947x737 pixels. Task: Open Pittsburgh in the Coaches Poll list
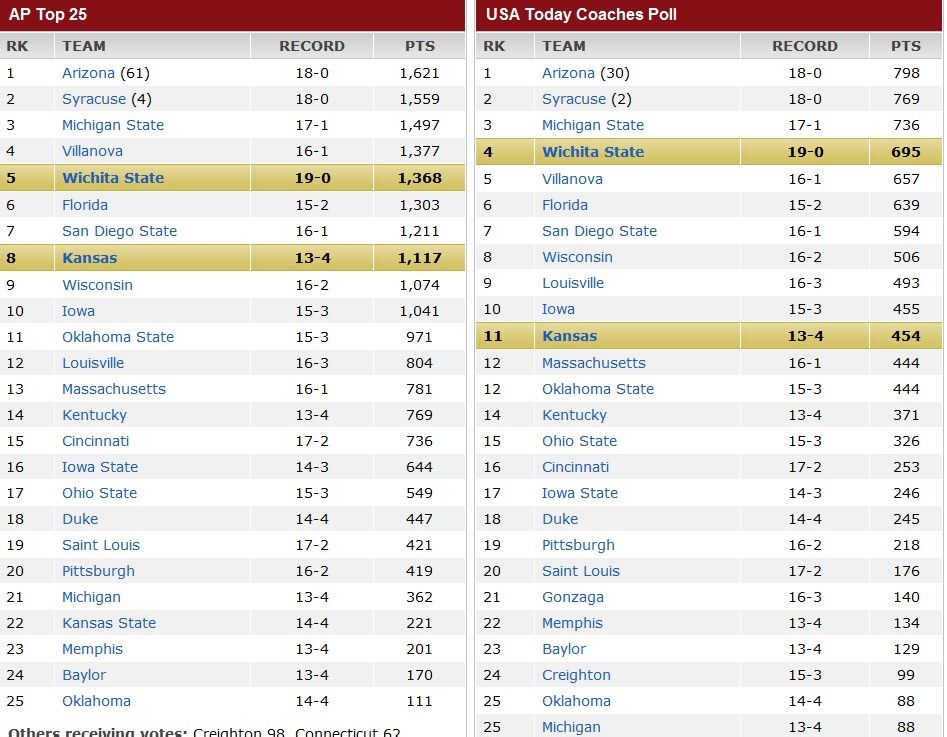(x=578, y=545)
